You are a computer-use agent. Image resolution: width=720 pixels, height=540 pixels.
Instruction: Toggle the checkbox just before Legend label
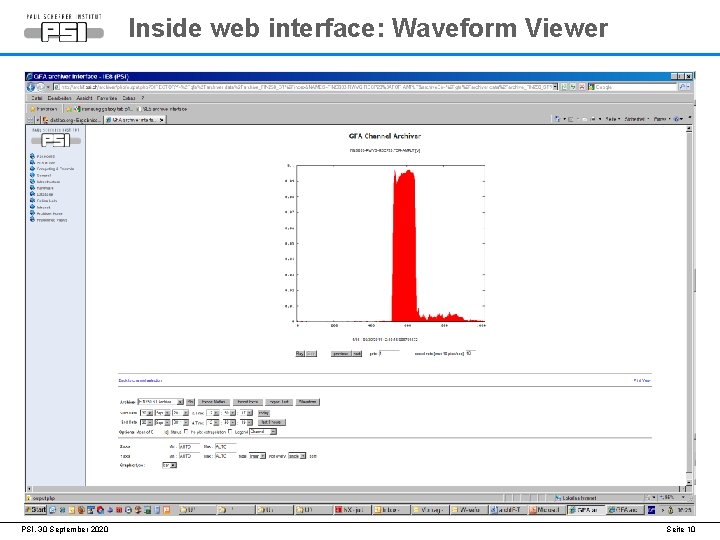pos(230,432)
